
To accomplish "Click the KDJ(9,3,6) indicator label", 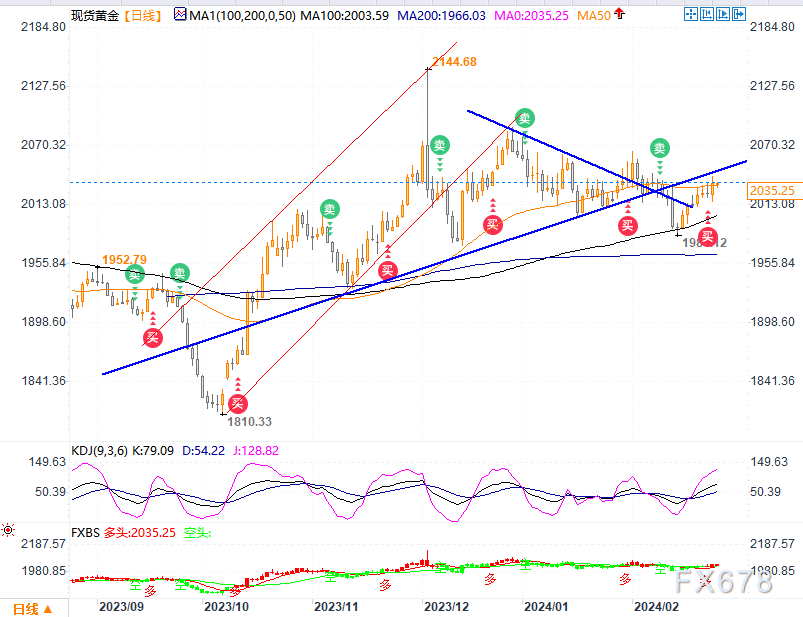I will [x=99, y=451].
